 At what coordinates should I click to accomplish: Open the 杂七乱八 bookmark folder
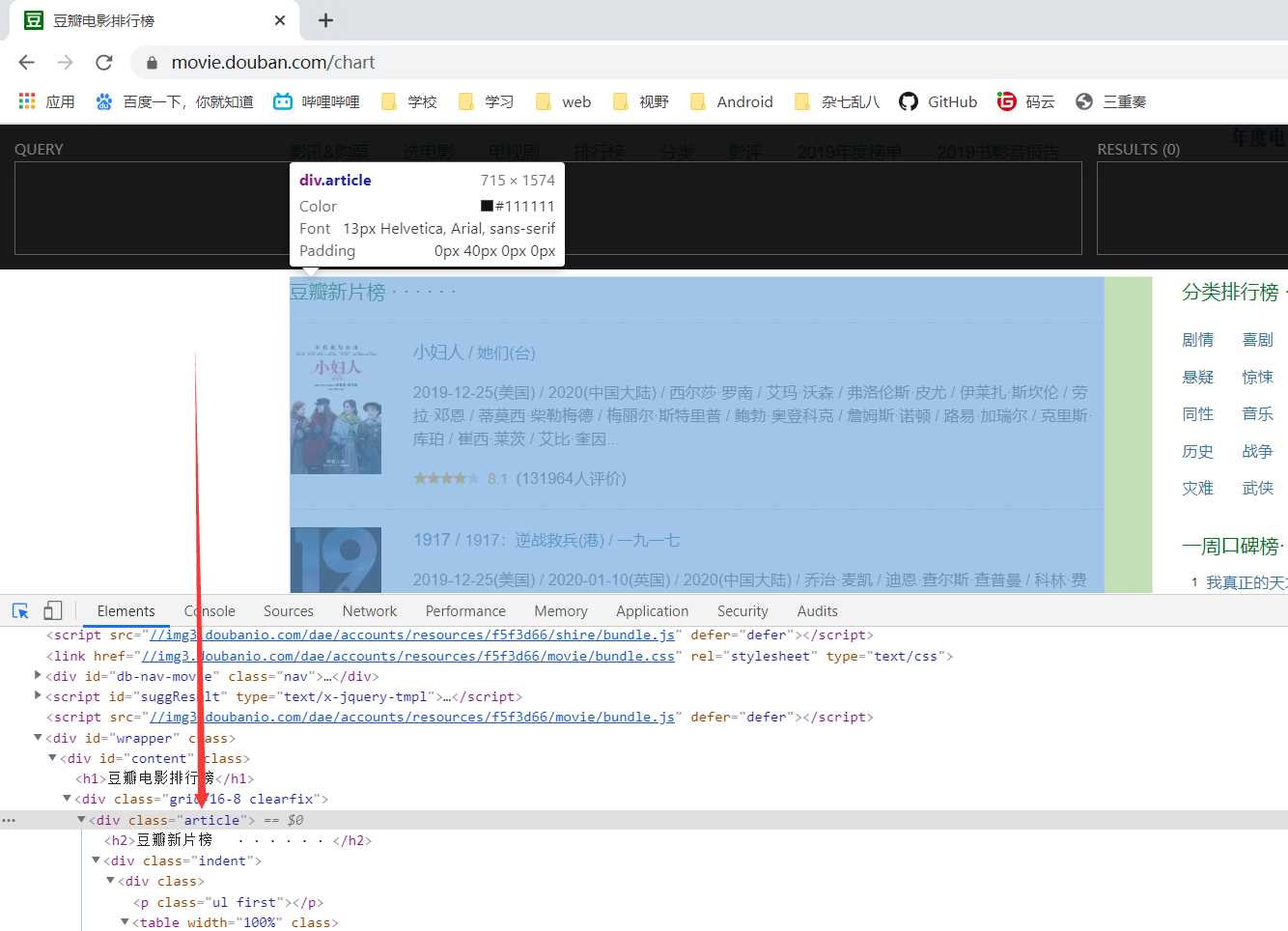[x=837, y=101]
